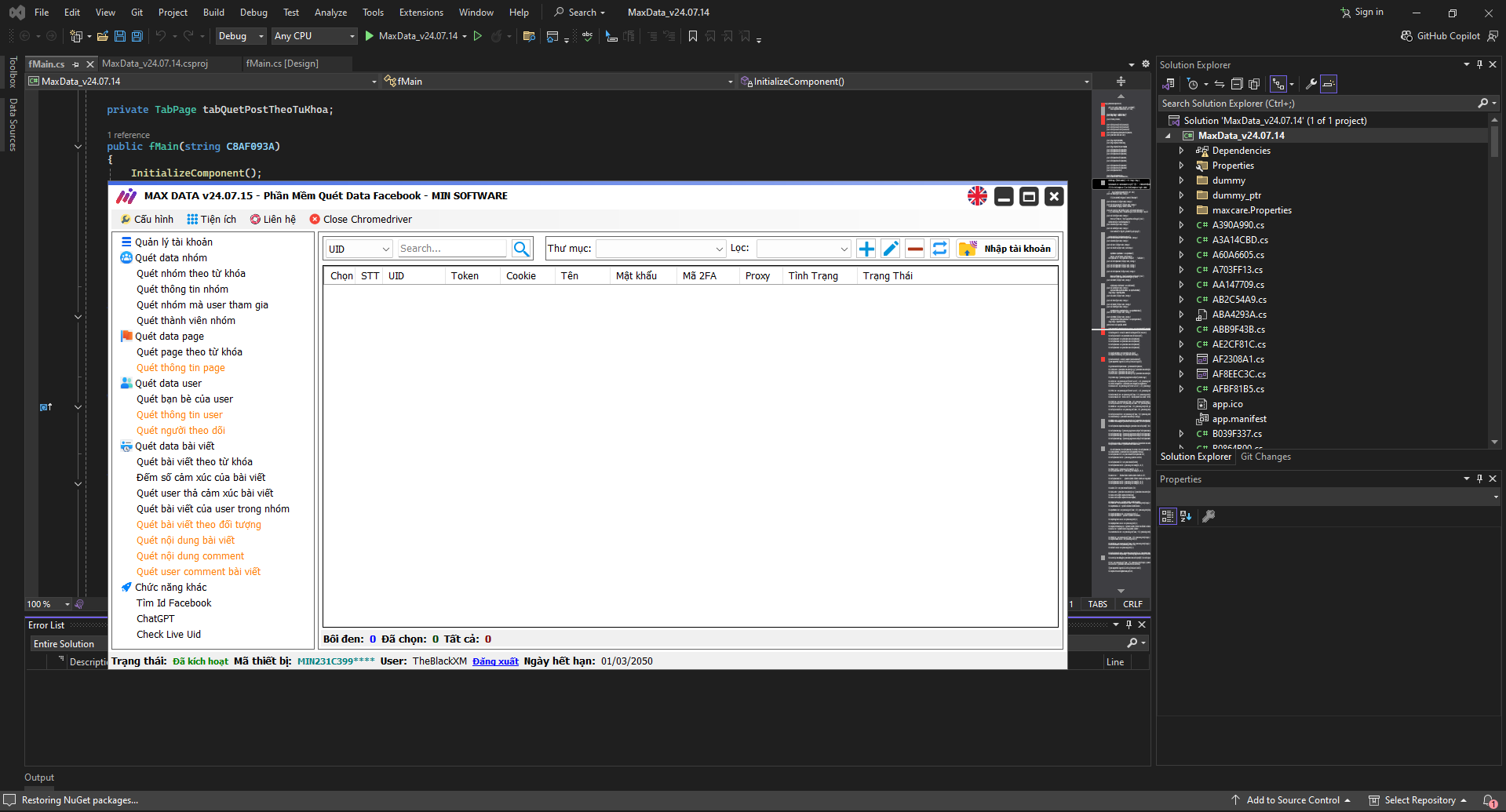Click the Save All icon in the toolbar
The height and width of the screenshot is (812, 1506).
pos(137,36)
